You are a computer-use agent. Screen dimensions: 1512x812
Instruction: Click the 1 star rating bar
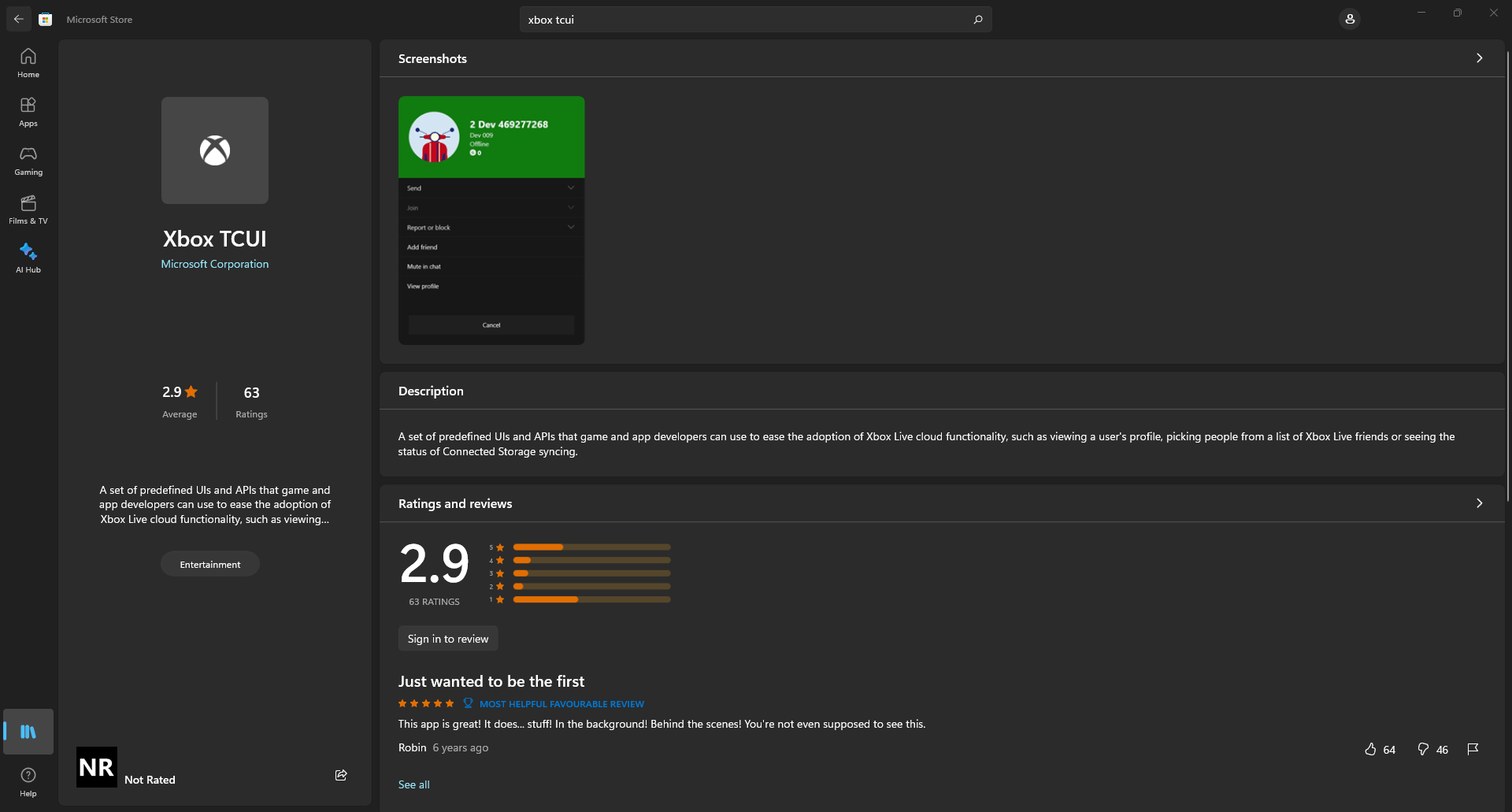click(x=591, y=599)
